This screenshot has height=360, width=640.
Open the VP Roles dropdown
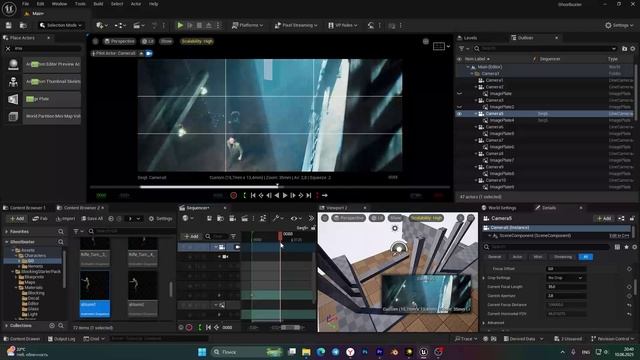(343, 25)
